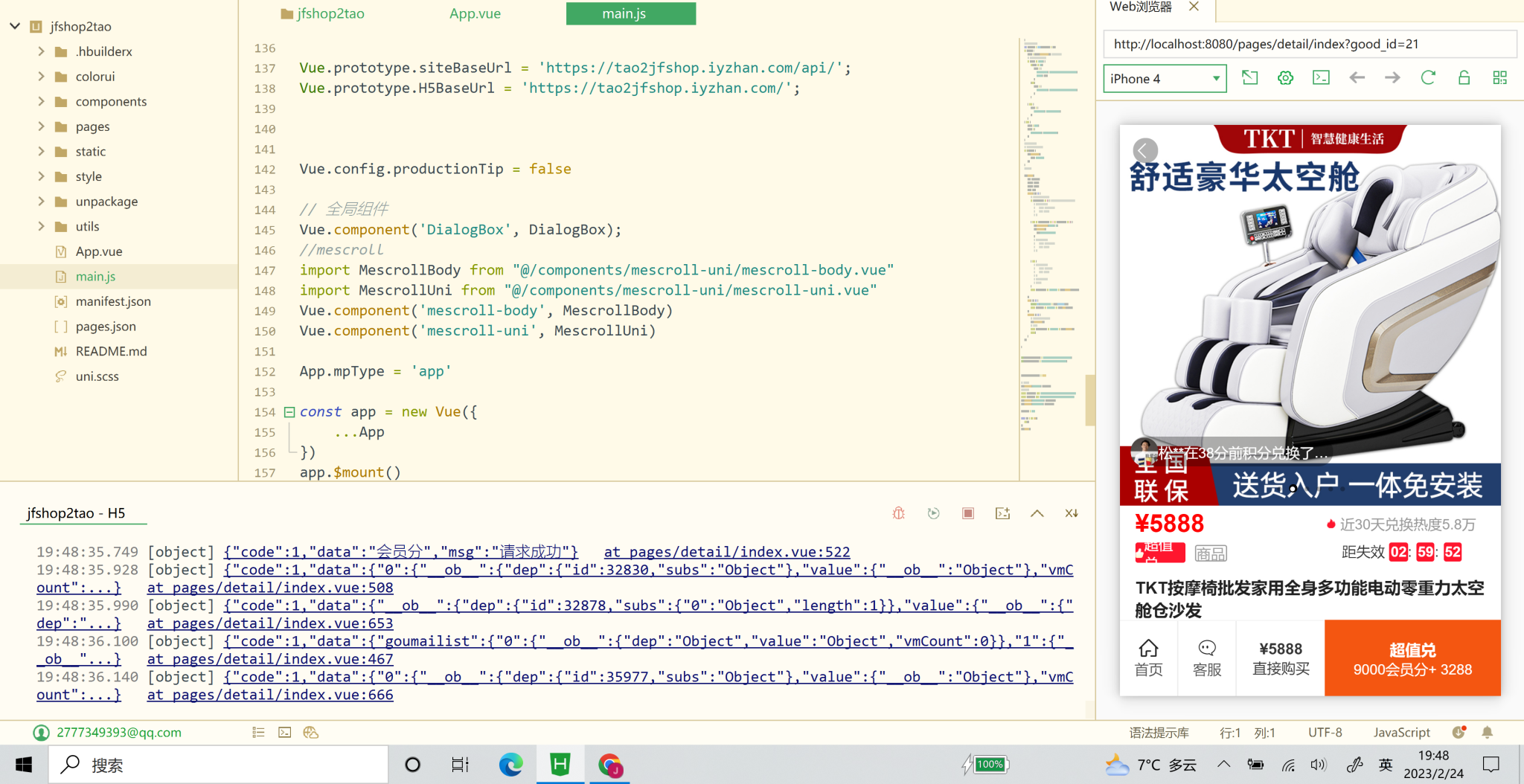Screen dimensions: 1524x784
Task: Click the QR code icon in browser toolbar
Action: (x=1499, y=78)
